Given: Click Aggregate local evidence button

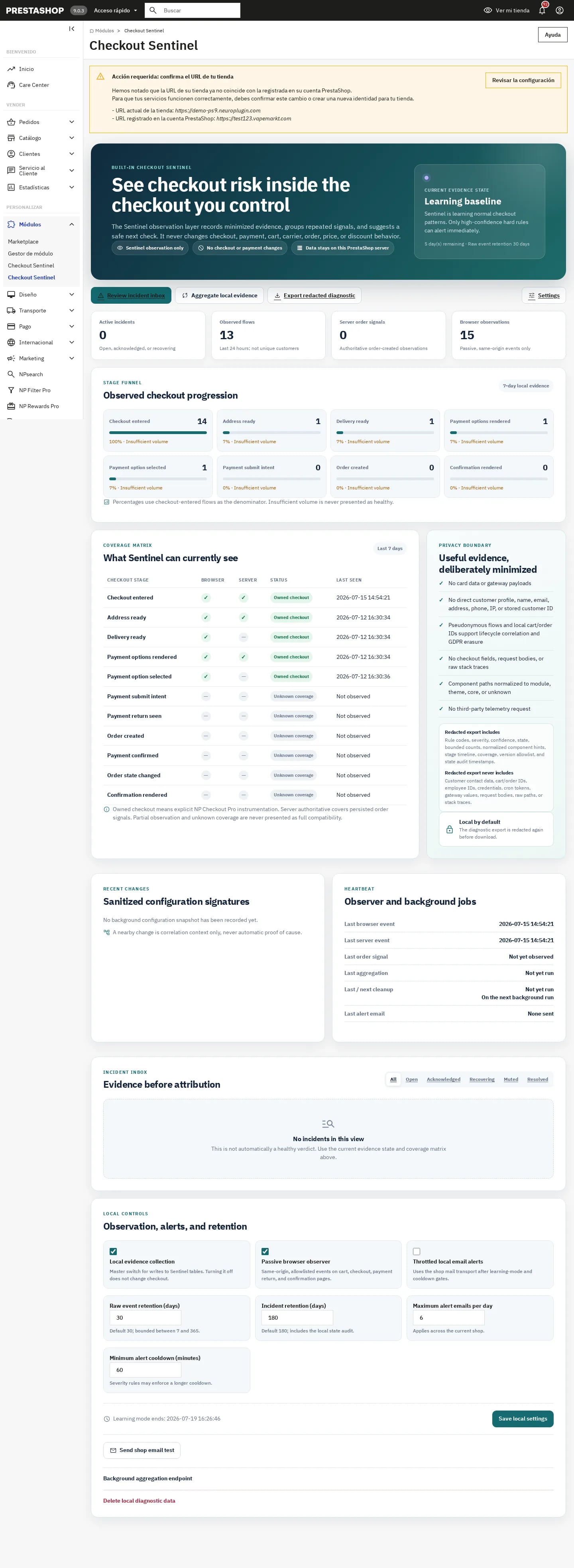Looking at the screenshot, I should coord(219,295).
